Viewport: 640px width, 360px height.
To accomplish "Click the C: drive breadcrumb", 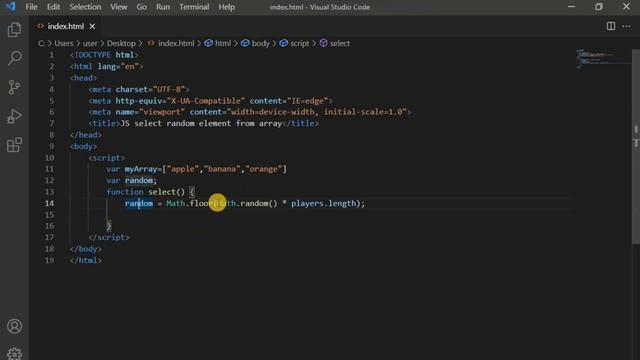I will tap(42, 43).
